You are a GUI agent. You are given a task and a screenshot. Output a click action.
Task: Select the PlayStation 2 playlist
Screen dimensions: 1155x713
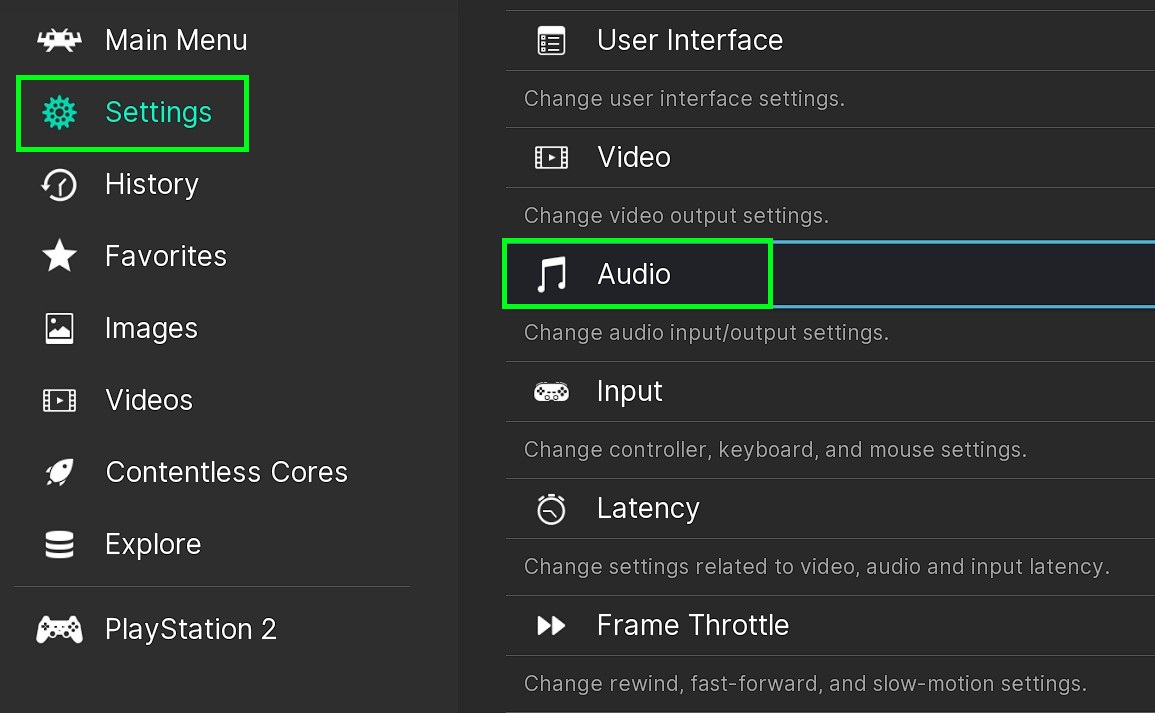tap(191, 629)
